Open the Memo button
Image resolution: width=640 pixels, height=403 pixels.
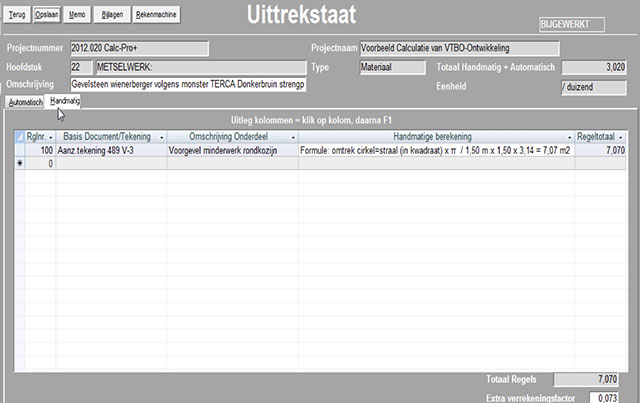(x=78, y=18)
